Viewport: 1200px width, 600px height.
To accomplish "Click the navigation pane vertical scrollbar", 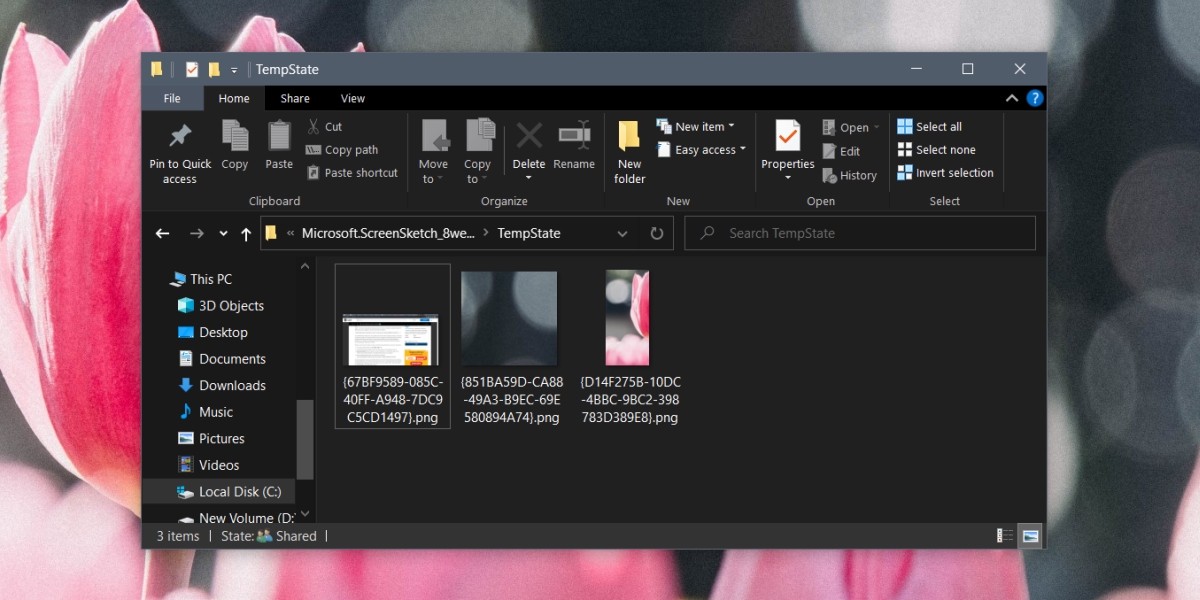I will [x=305, y=440].
